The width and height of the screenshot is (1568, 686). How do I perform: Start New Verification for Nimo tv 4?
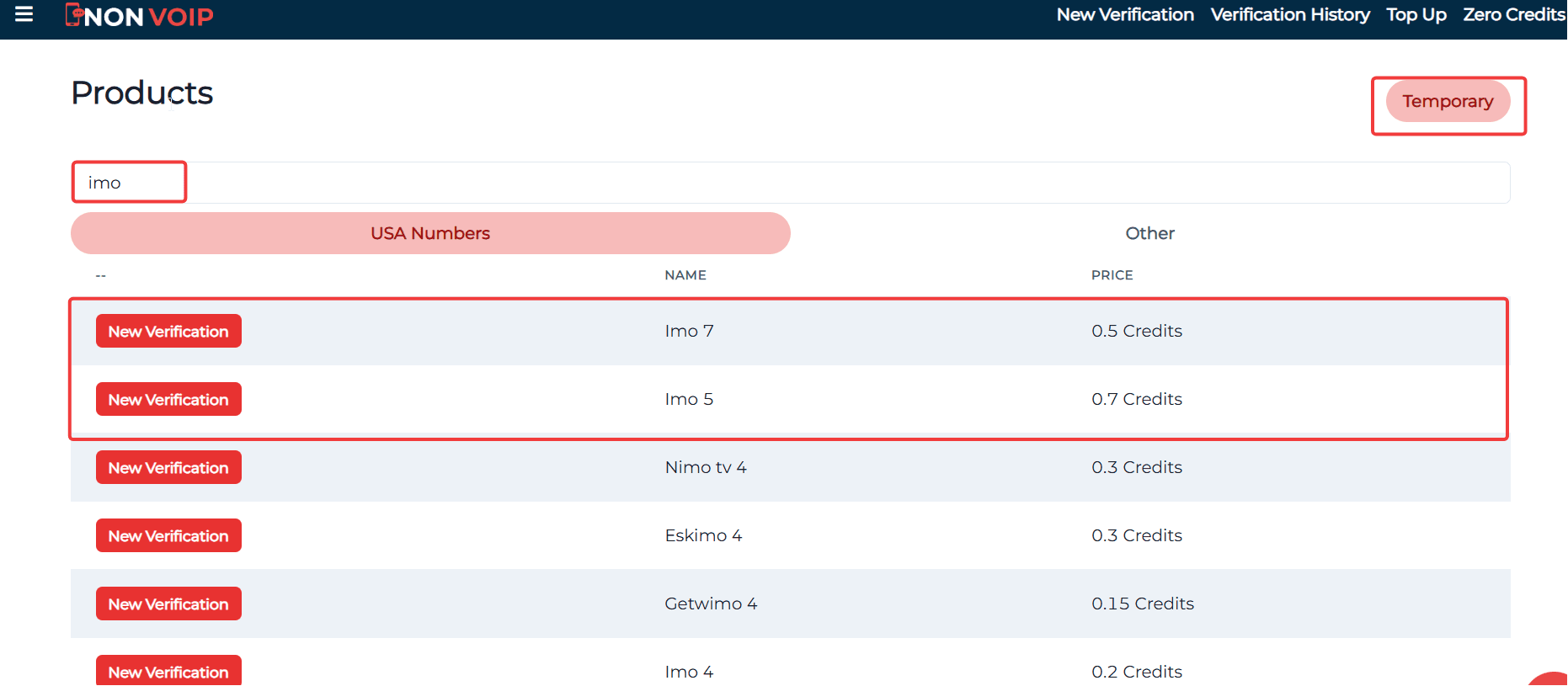(168, 467)
